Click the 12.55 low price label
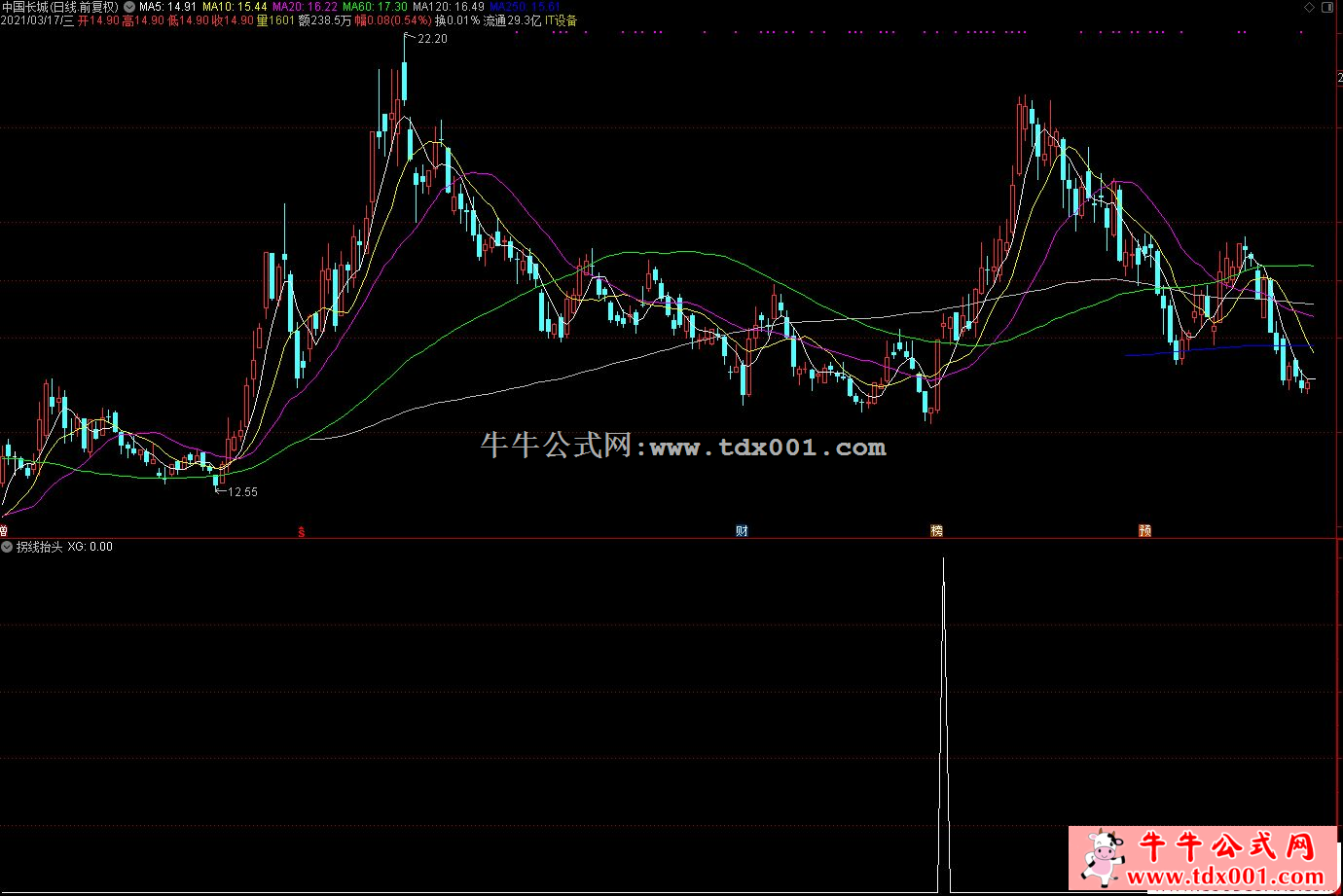The width and height of the screenshot is (1343, 896). point(242,492)
